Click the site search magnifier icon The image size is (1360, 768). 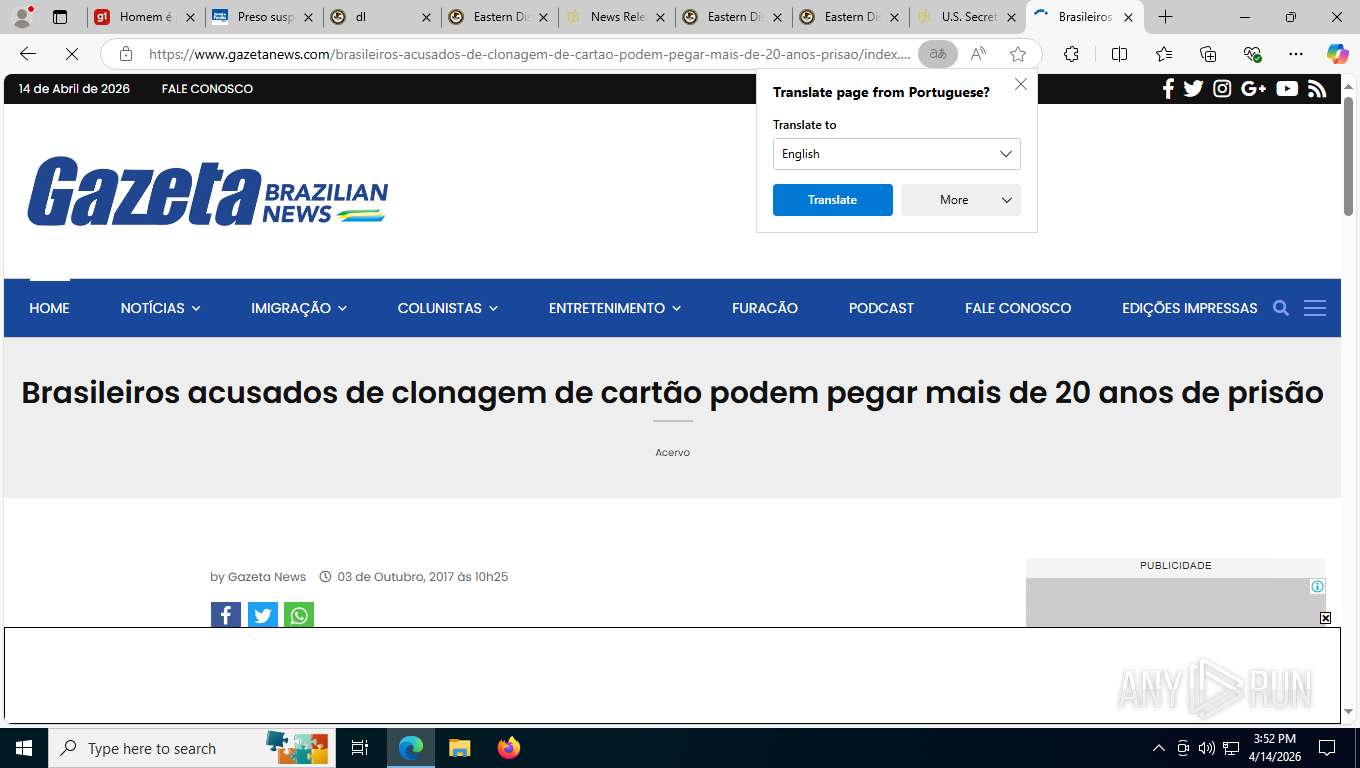click(1280, 308)
